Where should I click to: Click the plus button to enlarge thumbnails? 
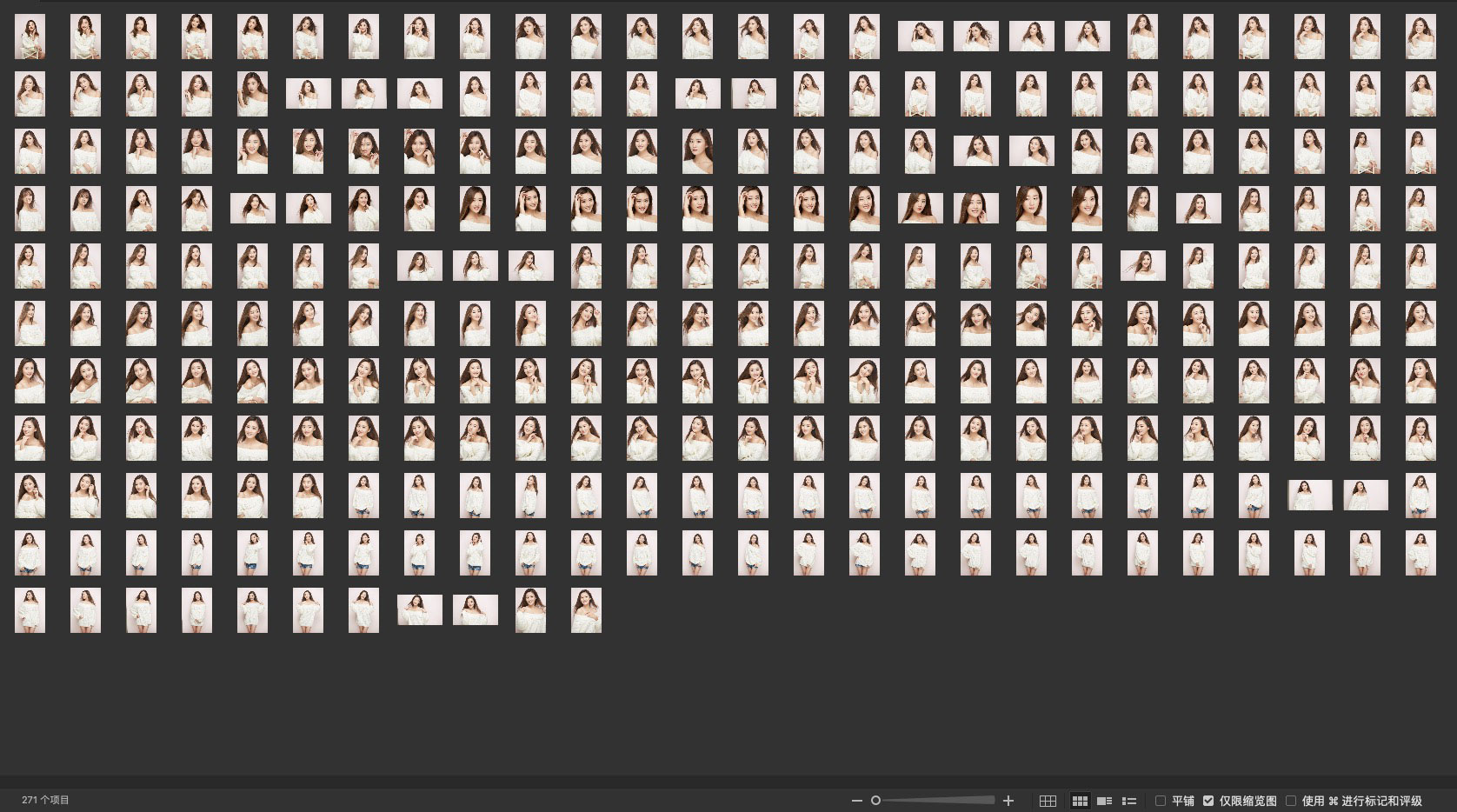pyautogui.click(x=1008, y=801)
